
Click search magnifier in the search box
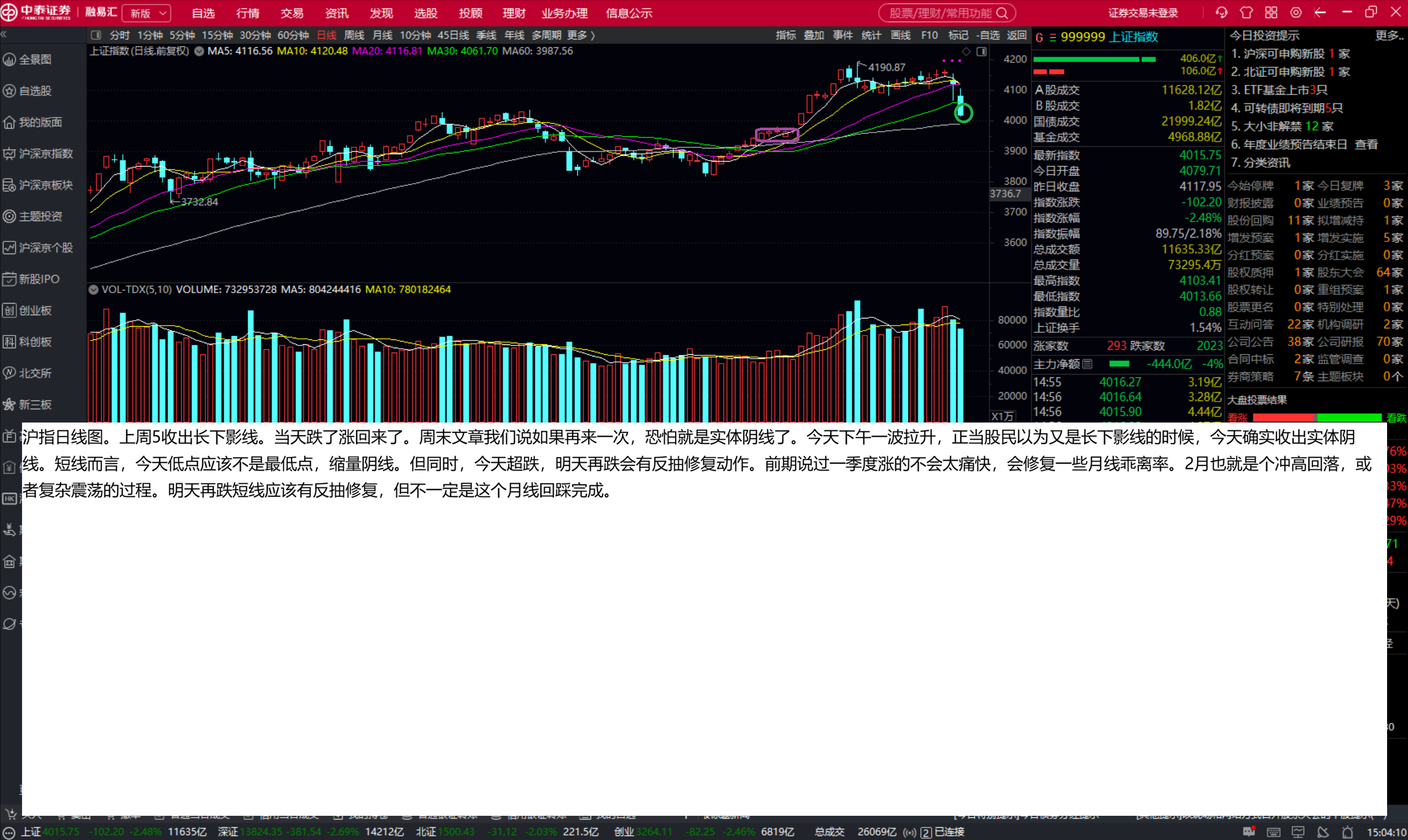point(1002,13)
